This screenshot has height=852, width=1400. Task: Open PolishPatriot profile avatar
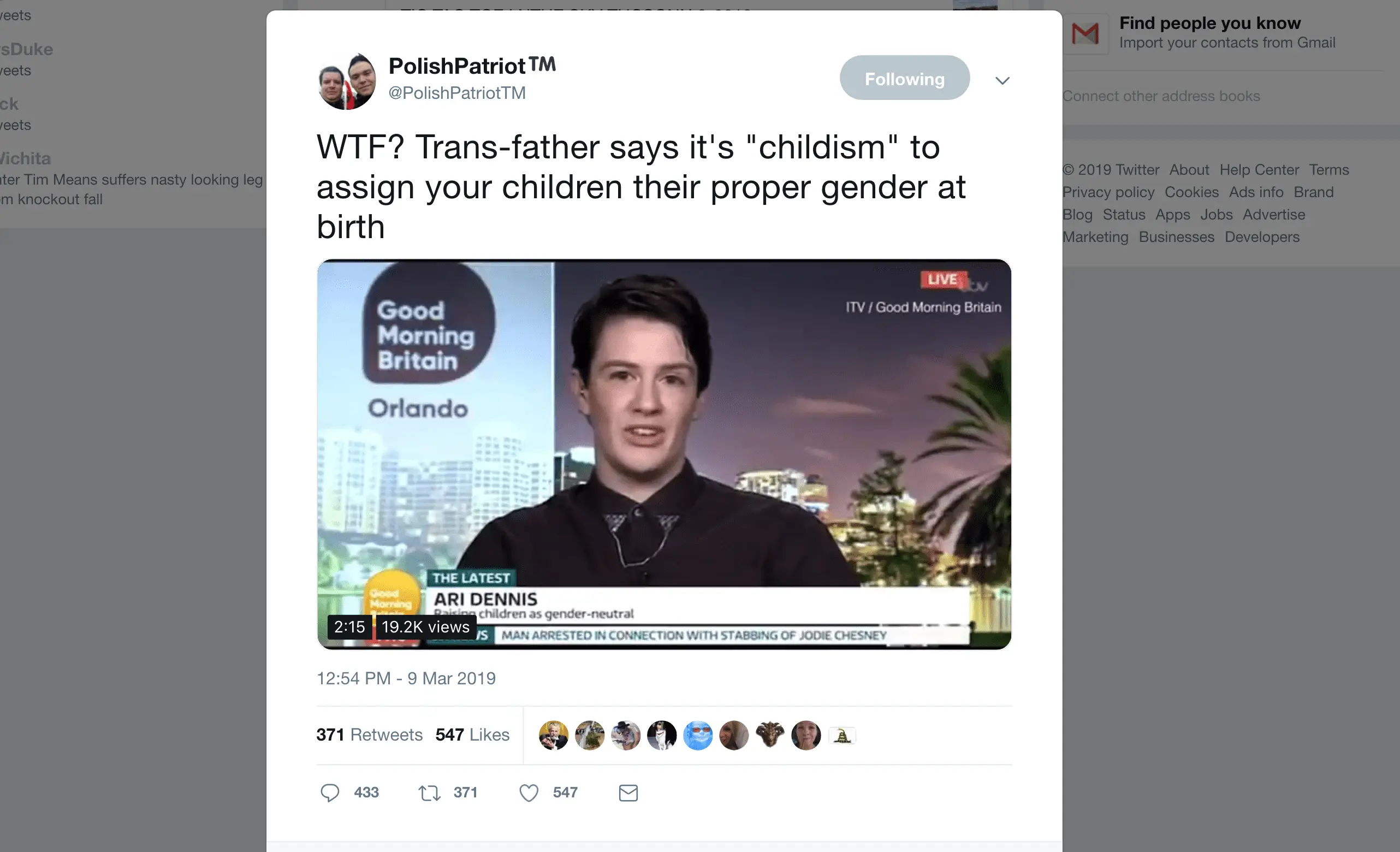pyautogui.click(x=347, y=81)
